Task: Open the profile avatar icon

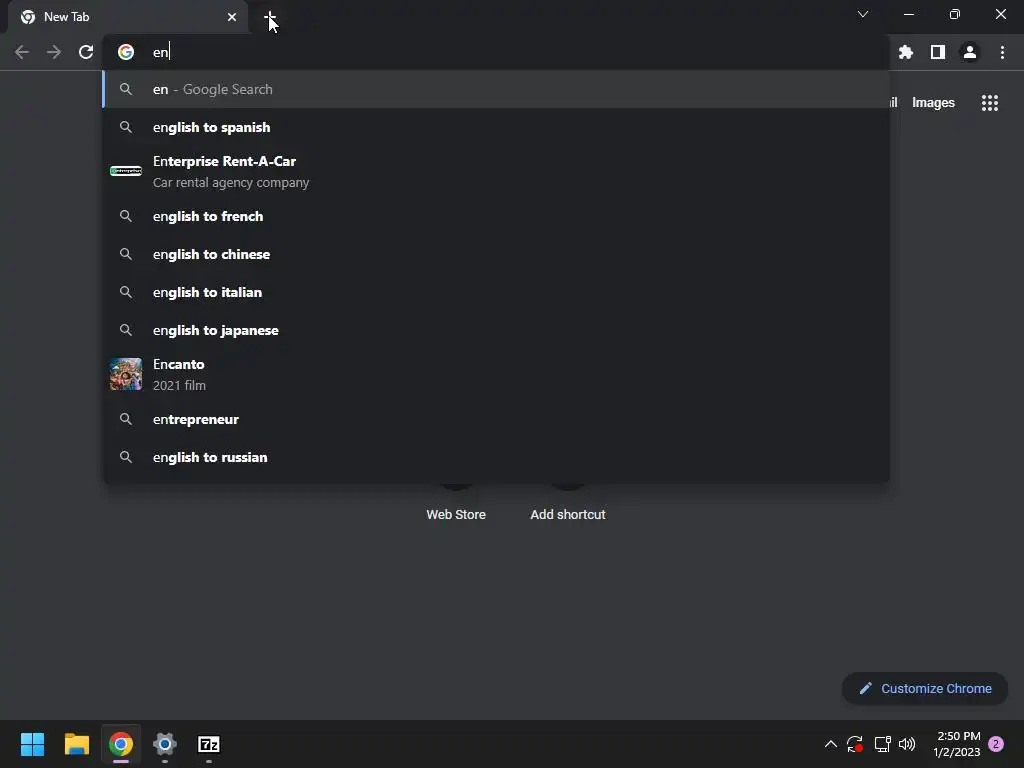Action: click(x=970, y=52)
